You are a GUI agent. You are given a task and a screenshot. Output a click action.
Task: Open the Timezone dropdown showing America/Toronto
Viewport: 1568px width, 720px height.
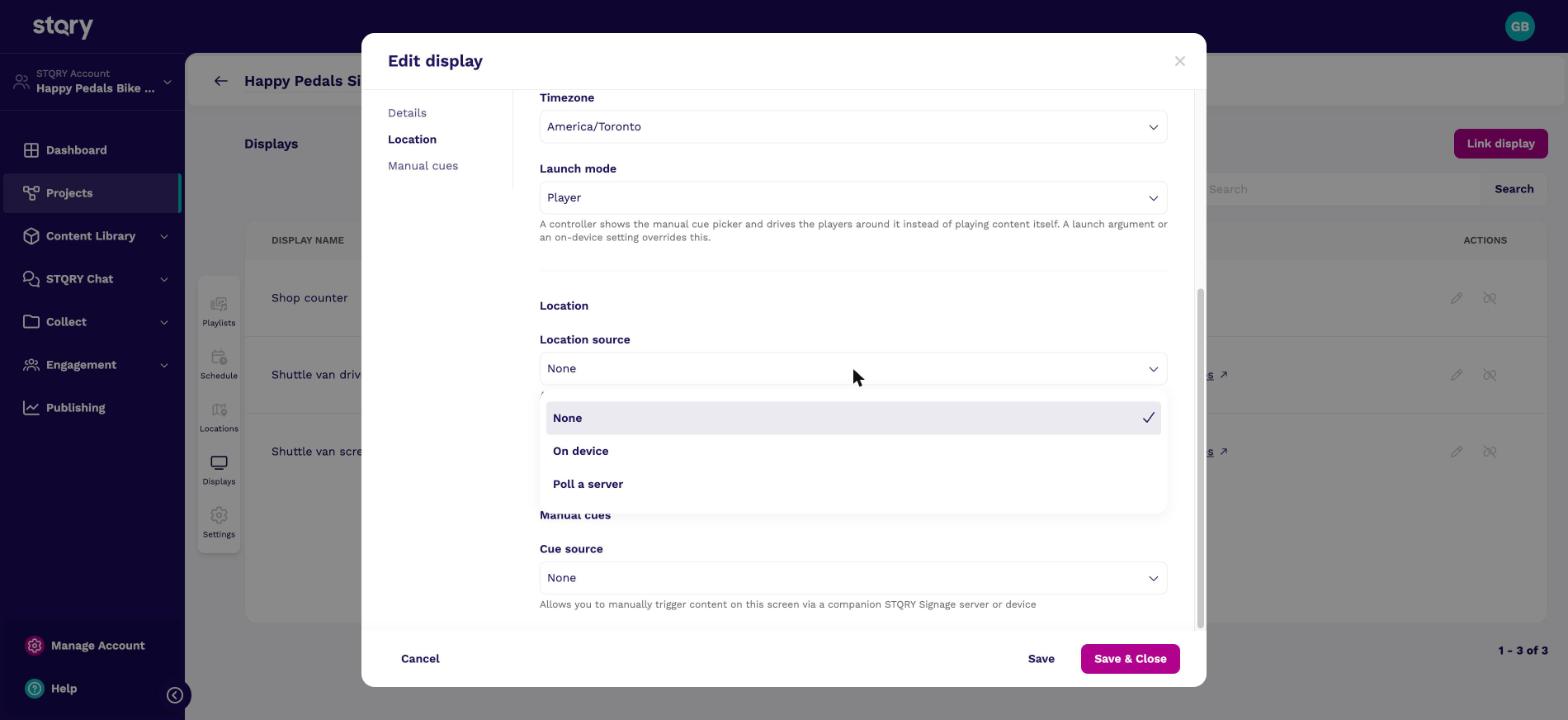click(x=853, y=127)
